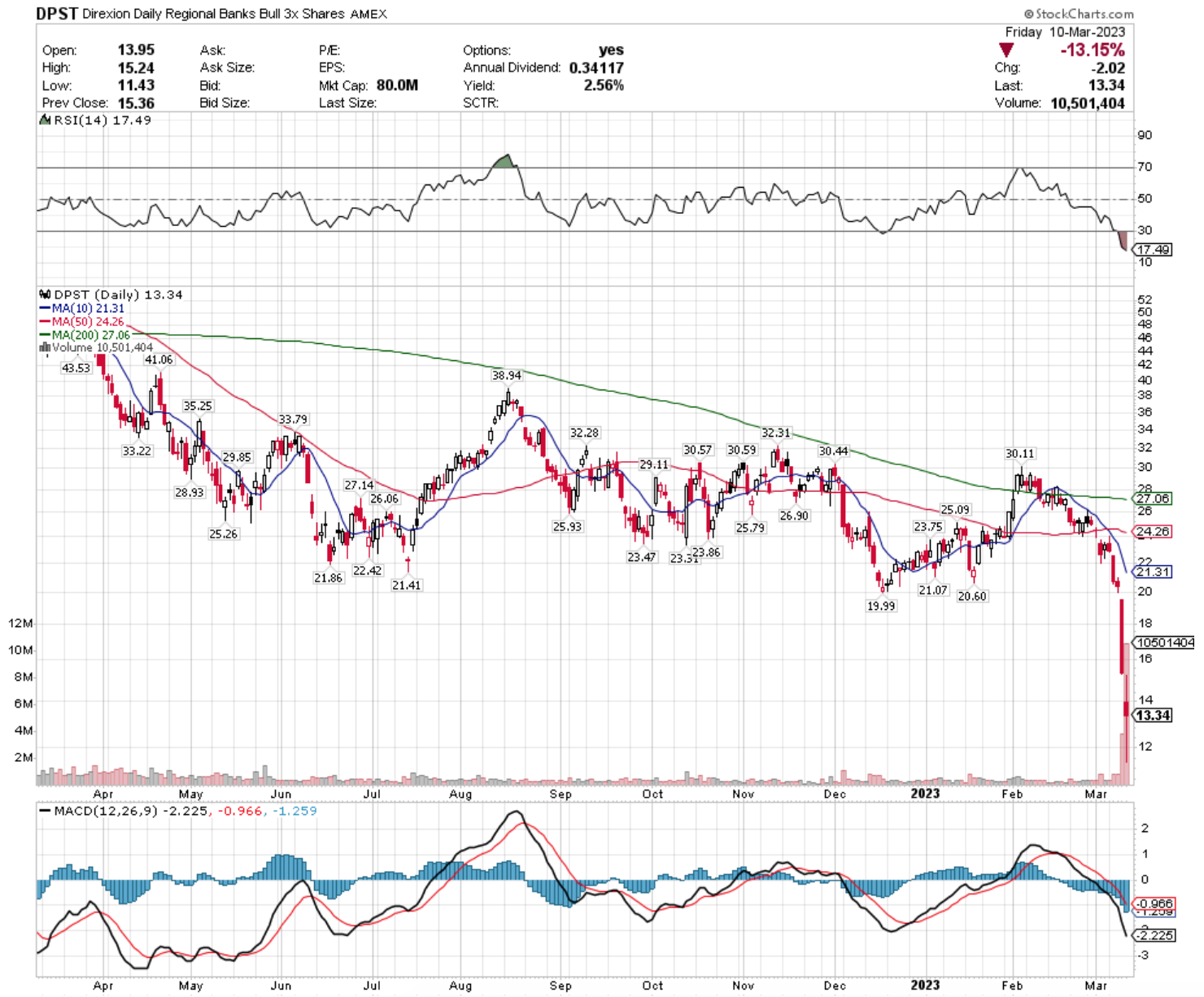Click the 30.44 price annotation

click(834, 451)
